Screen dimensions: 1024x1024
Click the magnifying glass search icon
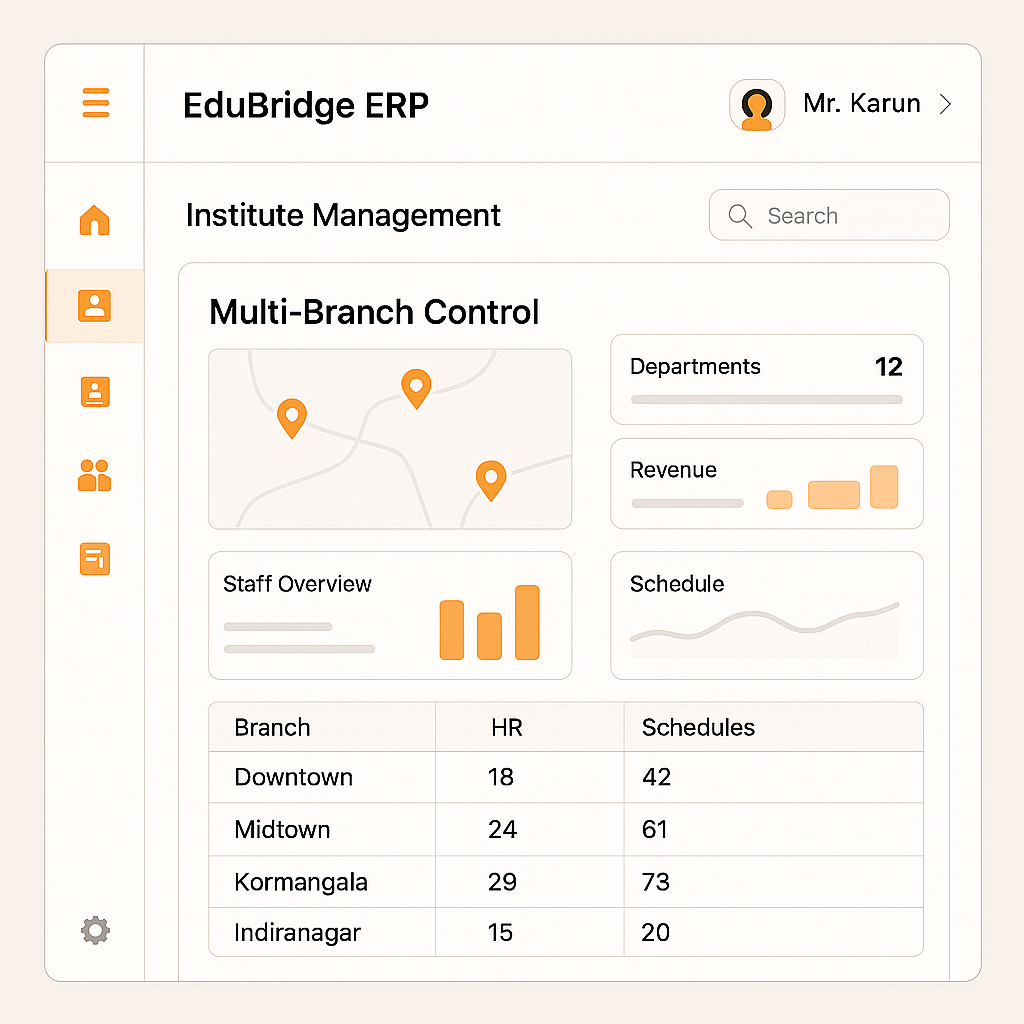(x=740, y=216)
